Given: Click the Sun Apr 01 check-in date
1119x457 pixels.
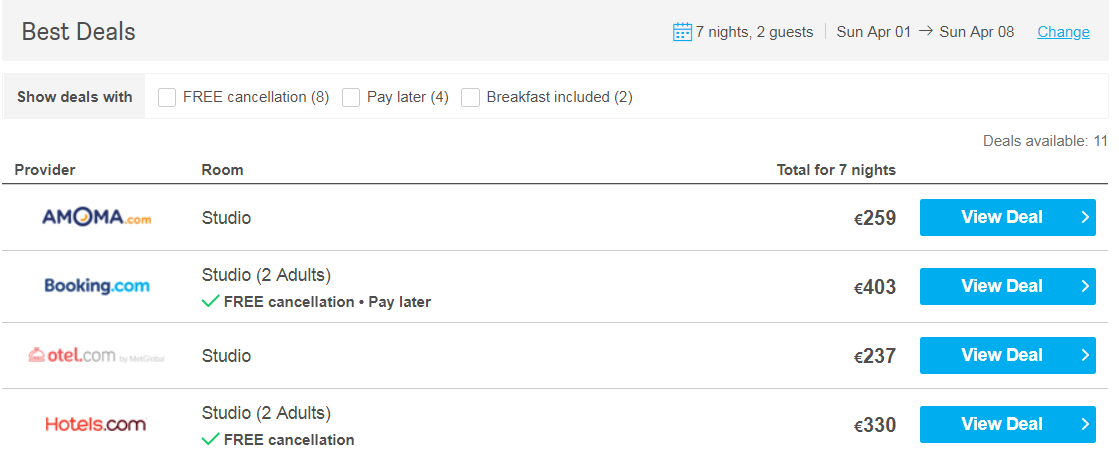Looking at the screenshot, I should [x=874, y=32].
